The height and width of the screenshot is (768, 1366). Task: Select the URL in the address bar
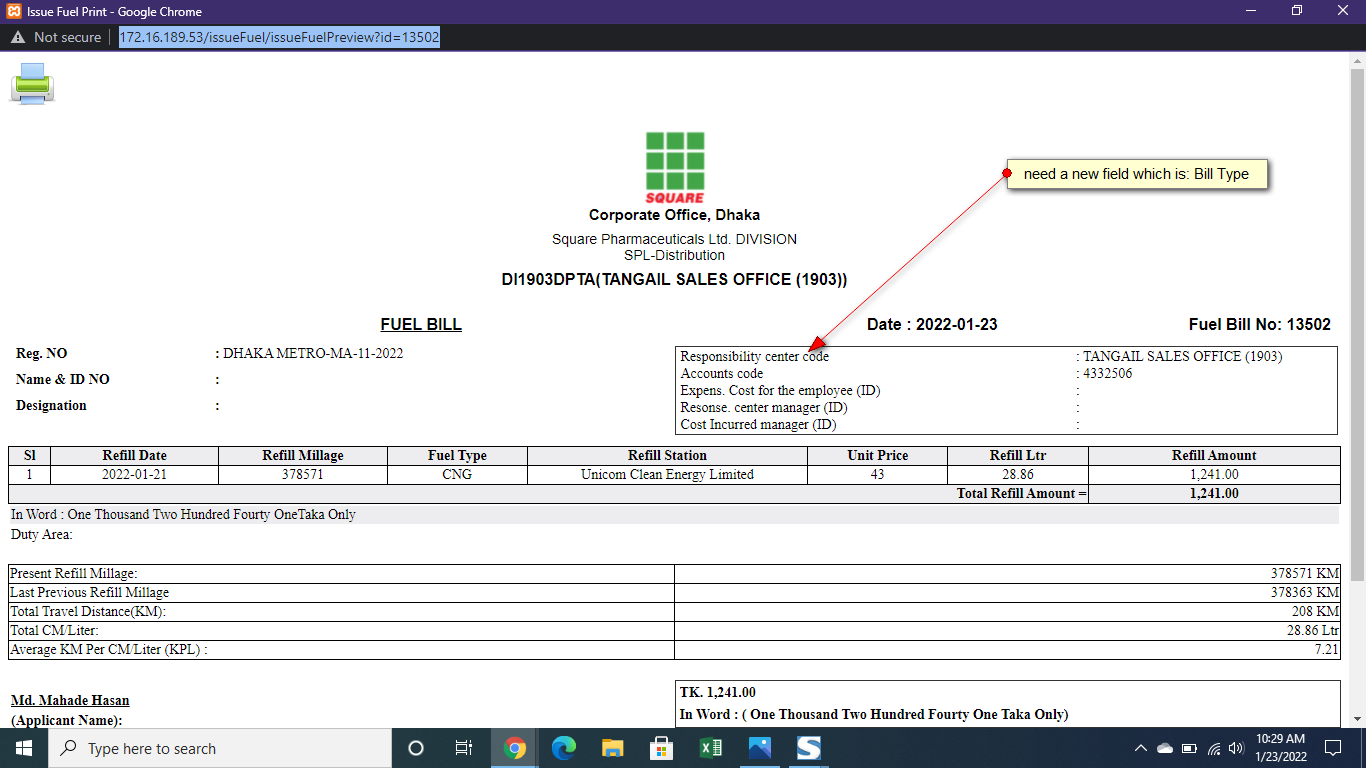[279, 37]
